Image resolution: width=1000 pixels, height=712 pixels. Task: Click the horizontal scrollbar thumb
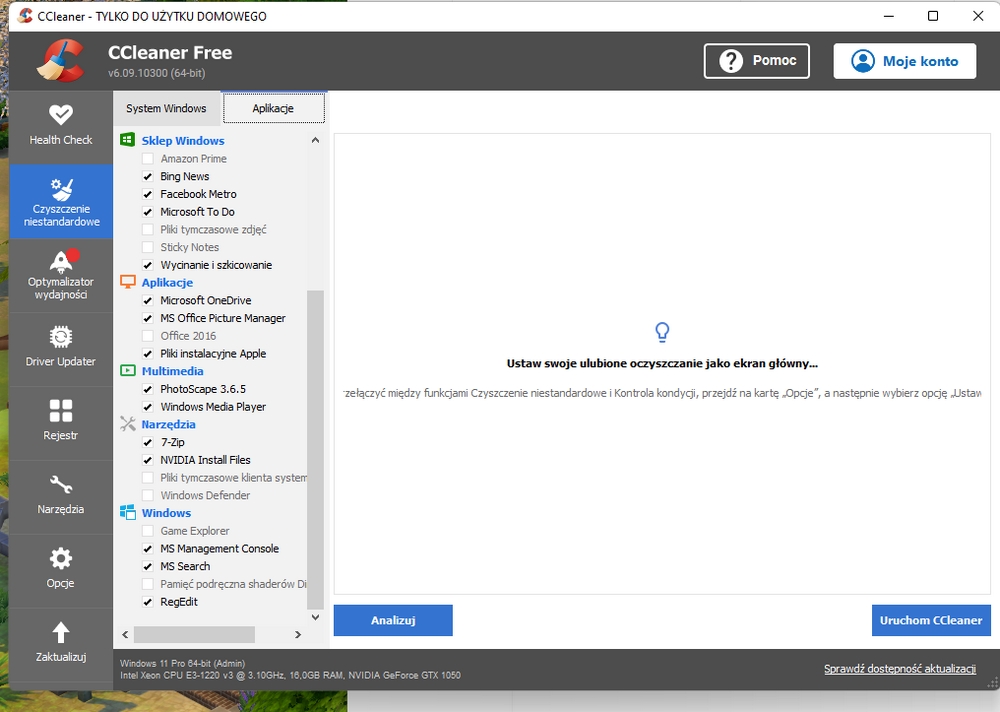(194, 634)
